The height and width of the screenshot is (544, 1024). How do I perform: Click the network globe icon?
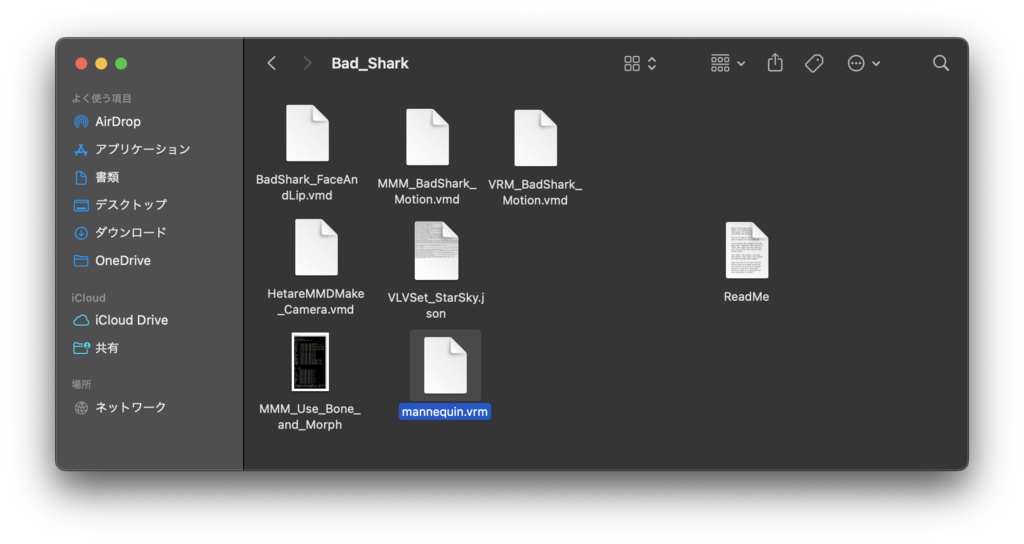pyautogui.click(x=81, y=408)
